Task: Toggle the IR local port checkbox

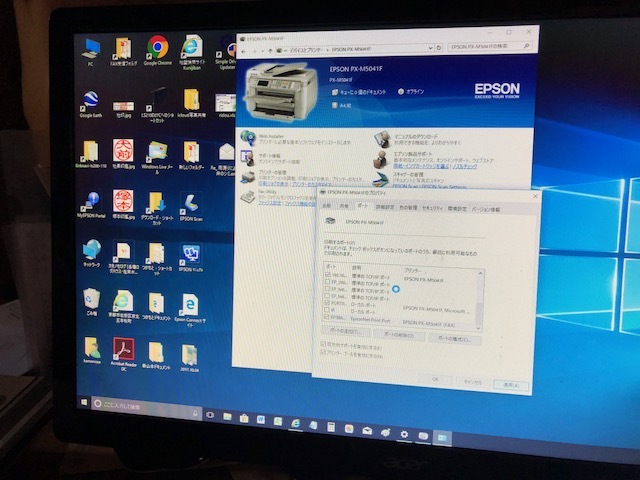Action: click(327, 309)
